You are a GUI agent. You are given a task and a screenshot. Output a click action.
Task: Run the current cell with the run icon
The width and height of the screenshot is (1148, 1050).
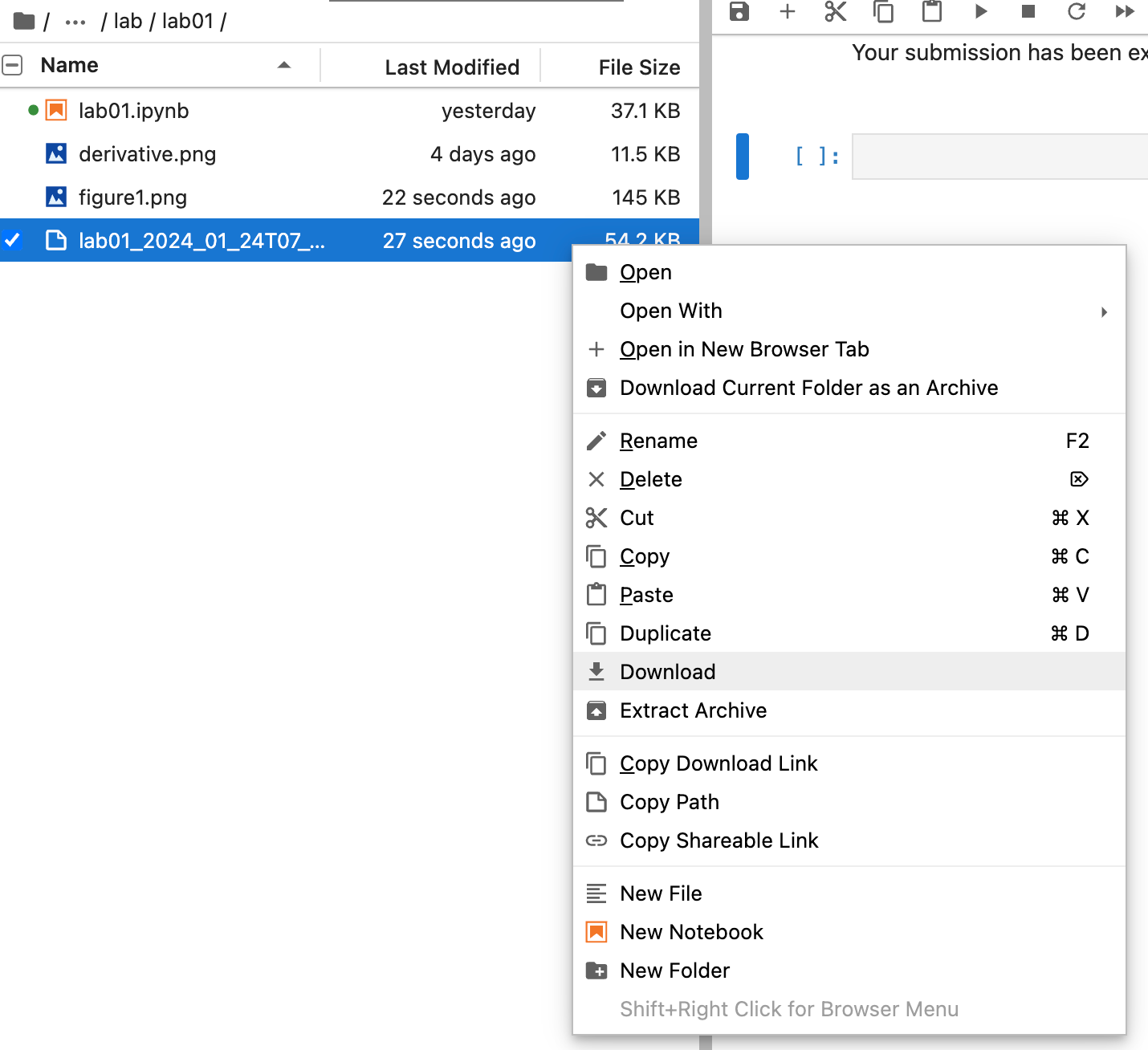pos(980,12)
